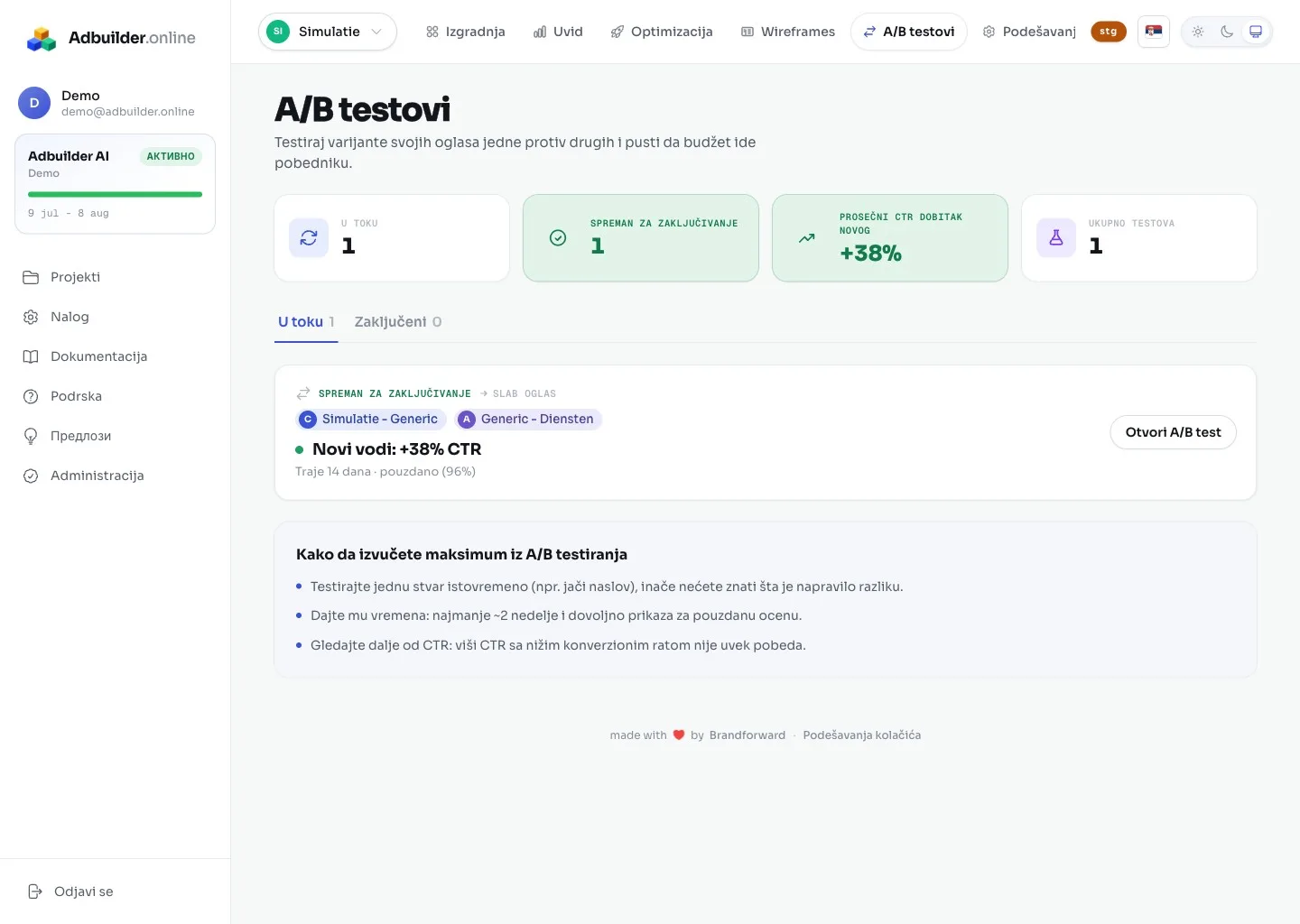Click the U toku refresh icon
1300x924 pixels.
(309, 238)
